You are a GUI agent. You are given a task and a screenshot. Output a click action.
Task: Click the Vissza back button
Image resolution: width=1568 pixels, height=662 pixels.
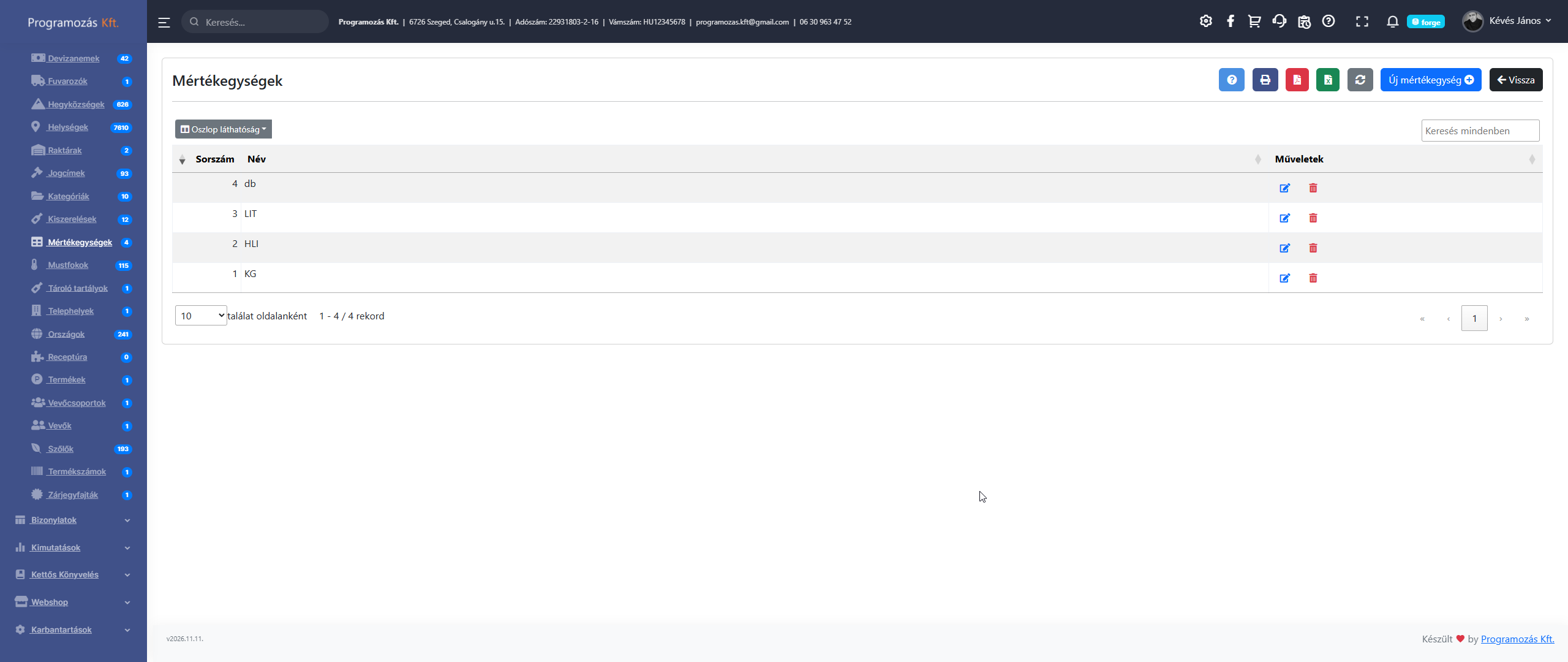point(1515,80)
